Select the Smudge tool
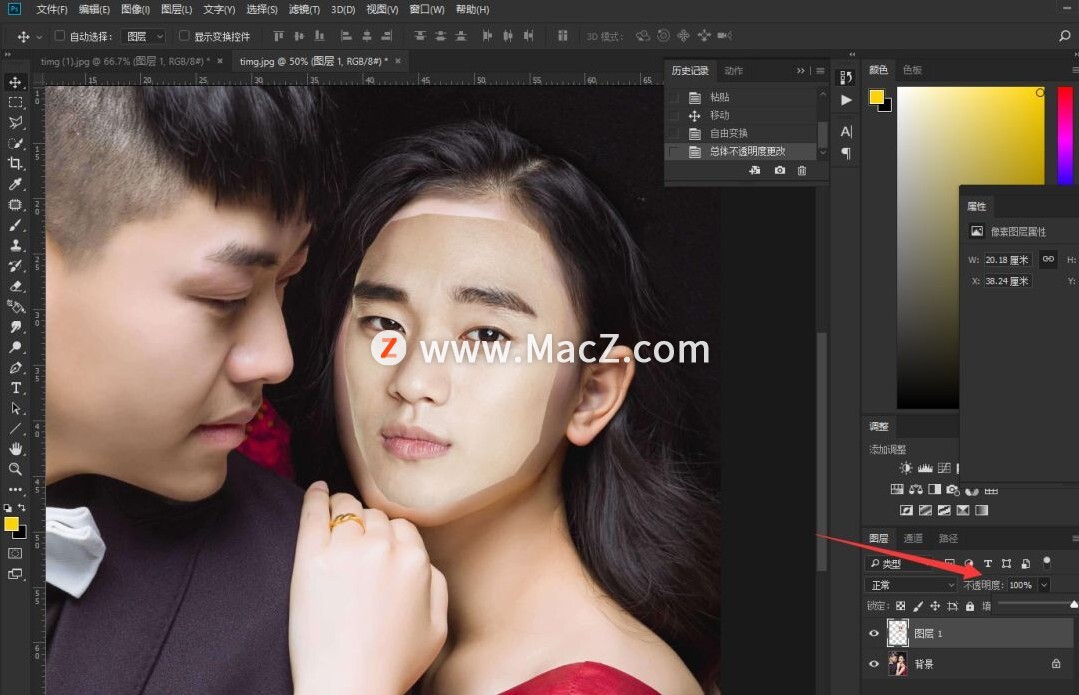This screenshot has width=1079, height=695. pyautogui.click(x=15, y=327)
